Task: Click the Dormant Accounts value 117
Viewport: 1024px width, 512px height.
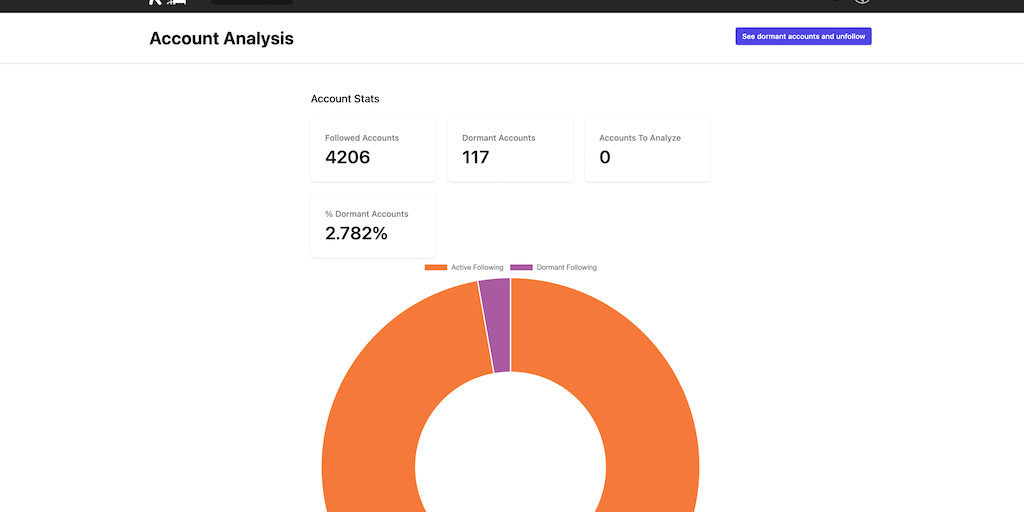Action: (475, 157)
